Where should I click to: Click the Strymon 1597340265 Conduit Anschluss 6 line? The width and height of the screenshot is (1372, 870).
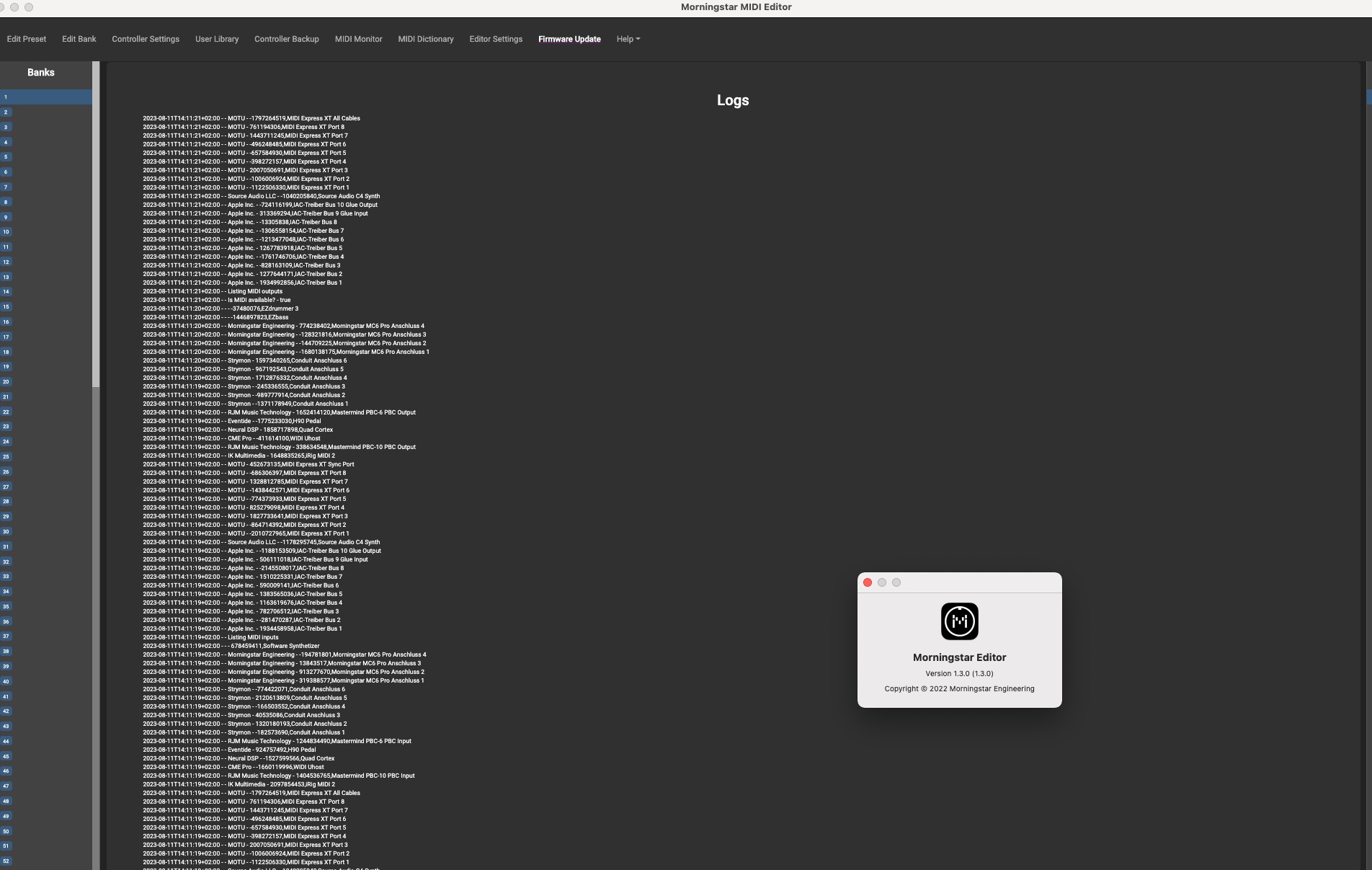pos(245,360)
